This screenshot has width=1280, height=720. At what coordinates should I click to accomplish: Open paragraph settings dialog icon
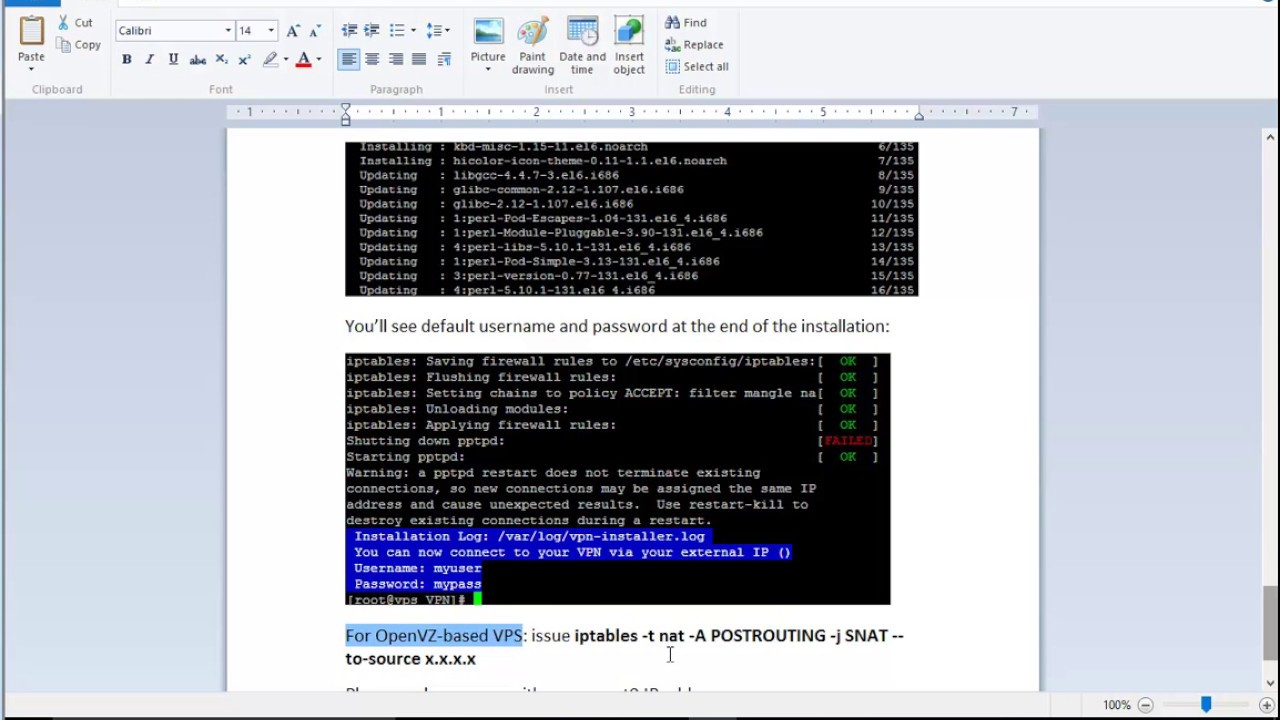[x=444, y=60]
